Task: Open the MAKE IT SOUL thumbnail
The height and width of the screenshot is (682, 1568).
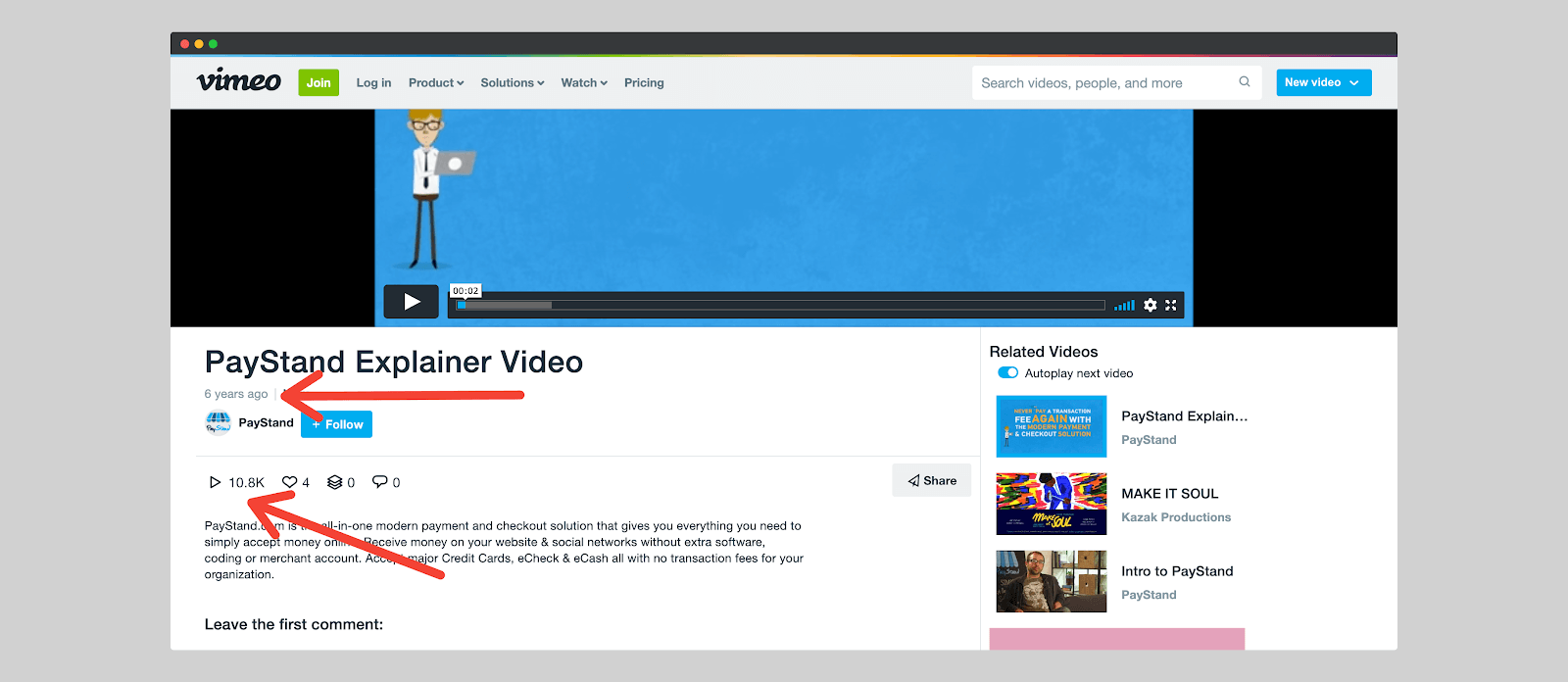Action: point(1052,504)
